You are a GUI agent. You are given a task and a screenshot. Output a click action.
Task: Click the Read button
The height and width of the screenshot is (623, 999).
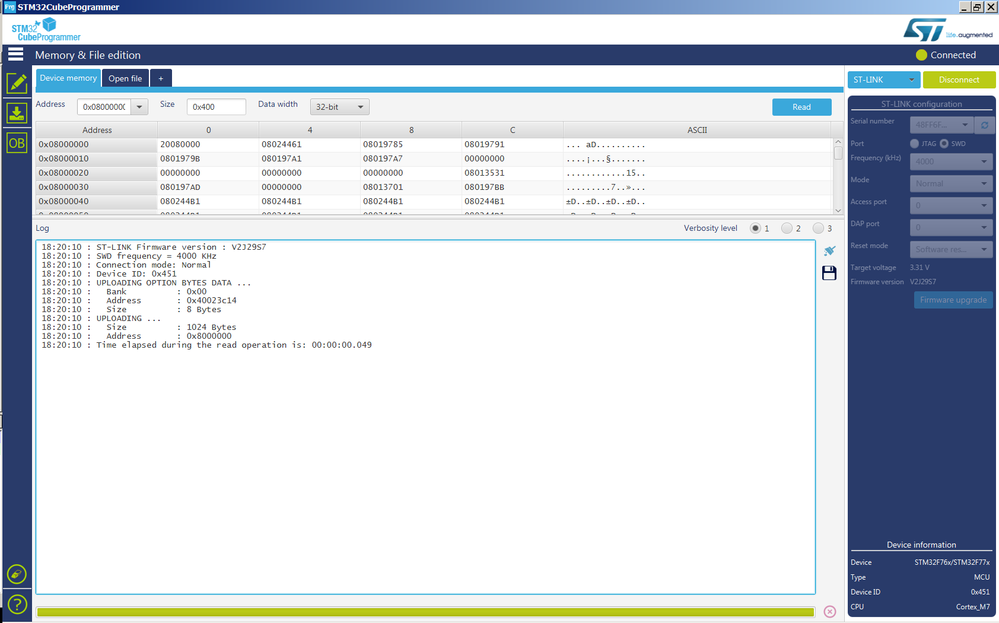click(801, 107)
